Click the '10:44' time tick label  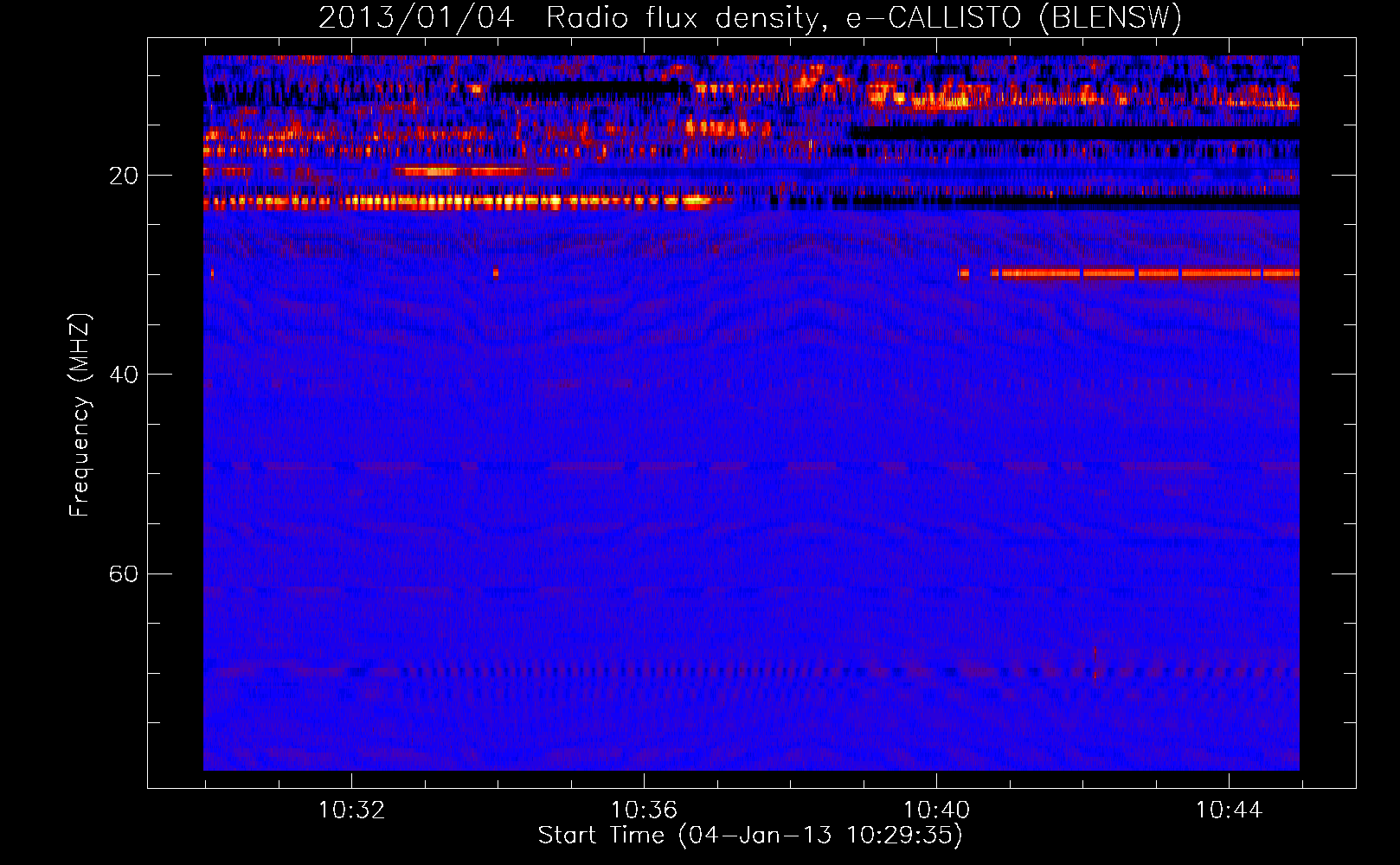[x=1229, y=811]
